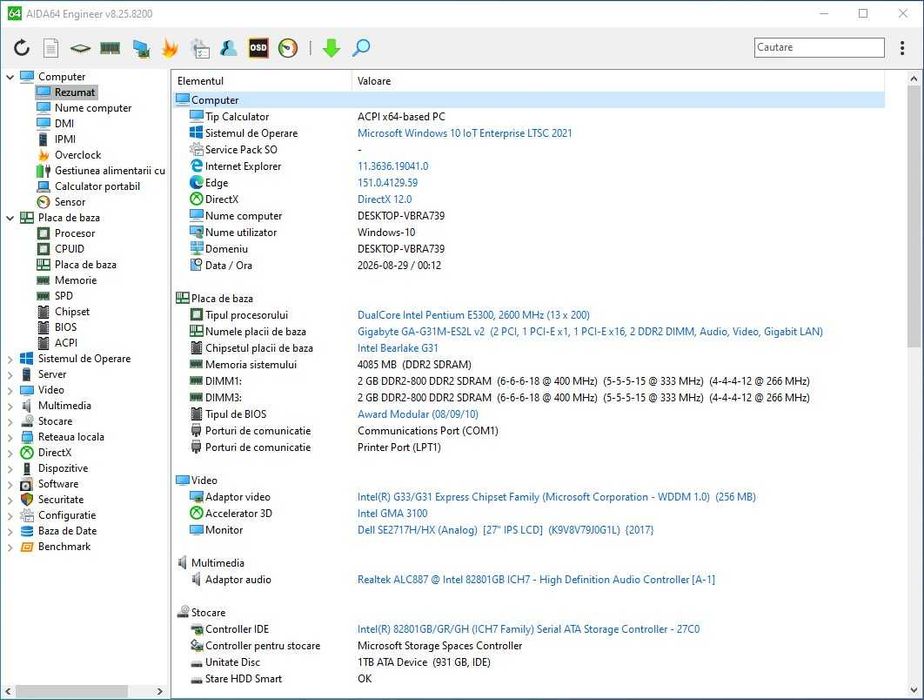The image size is (924, 700).
Task: Expand the Multimedia tree node
Action: 10,406
